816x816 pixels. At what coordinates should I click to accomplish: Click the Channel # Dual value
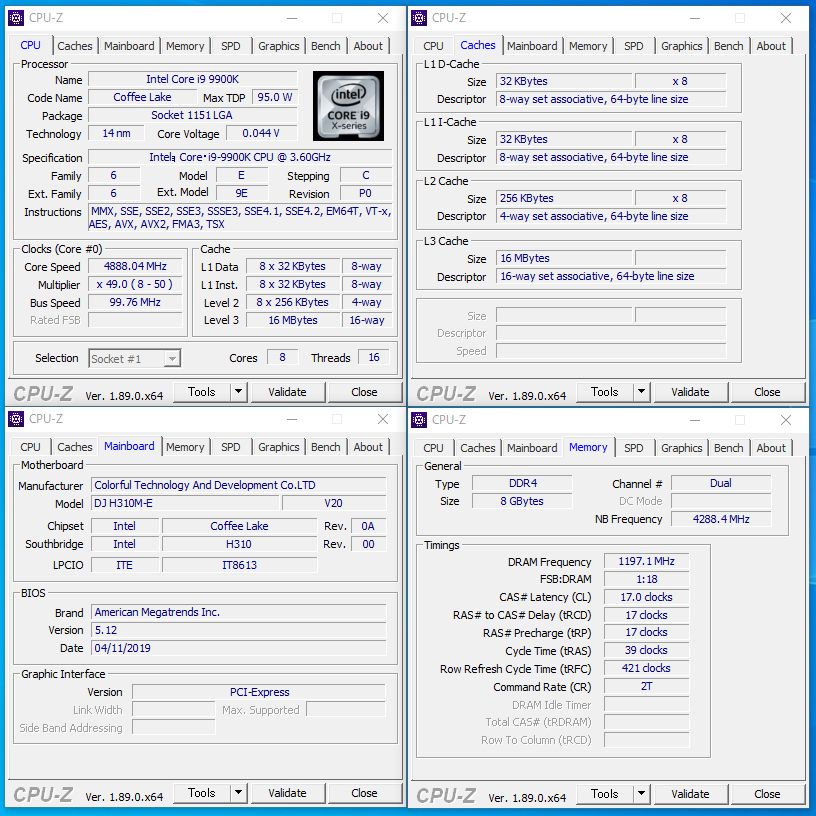[x=721, y=483]
